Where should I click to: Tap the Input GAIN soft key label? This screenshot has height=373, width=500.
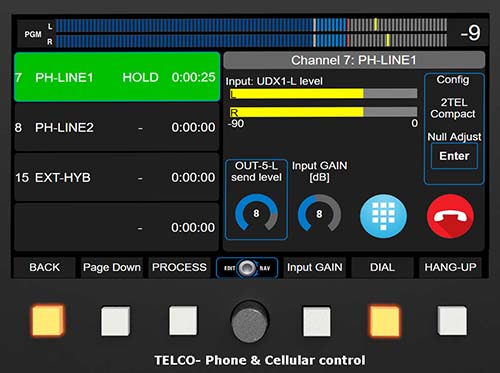tap(315, 267)
